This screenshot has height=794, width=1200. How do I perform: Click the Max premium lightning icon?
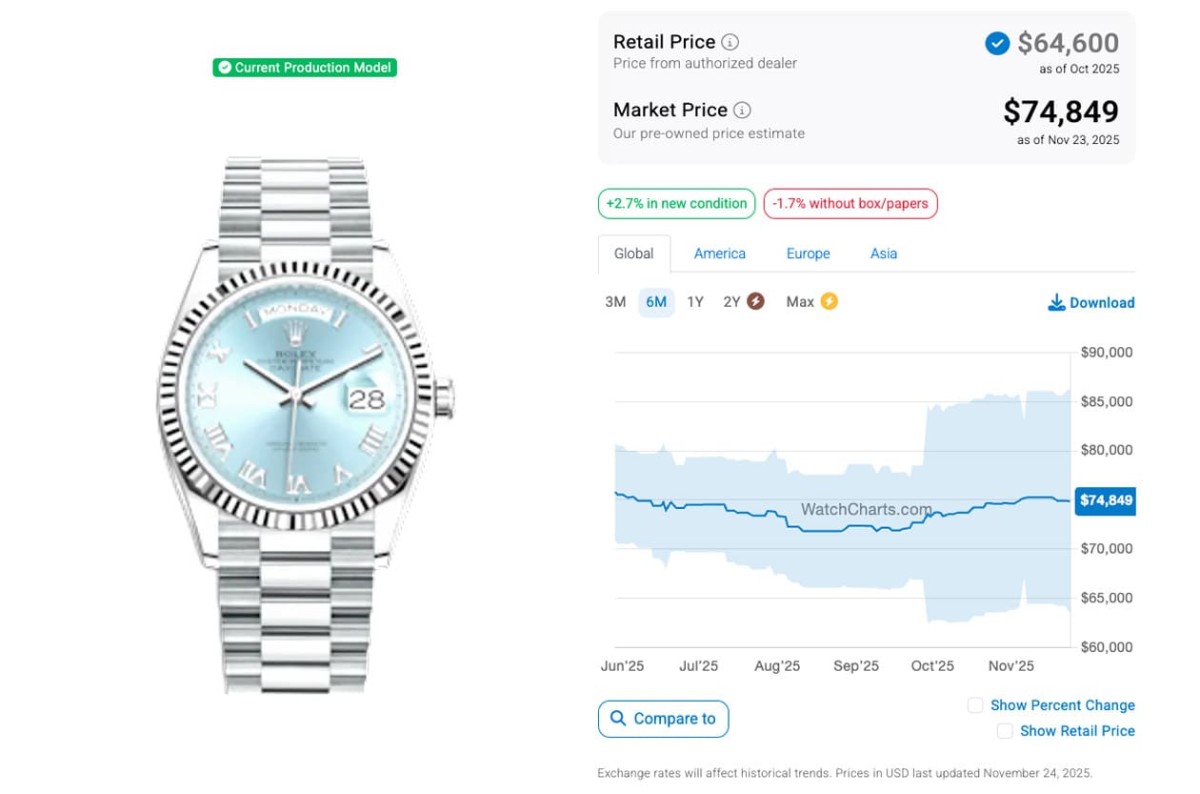pos(829,301)
